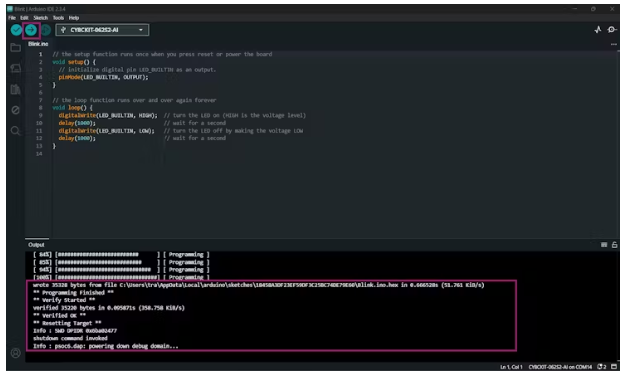Open the Sketchbook folder in the sidebar
This screenshot has height=379, width=627.
(16, 48)
